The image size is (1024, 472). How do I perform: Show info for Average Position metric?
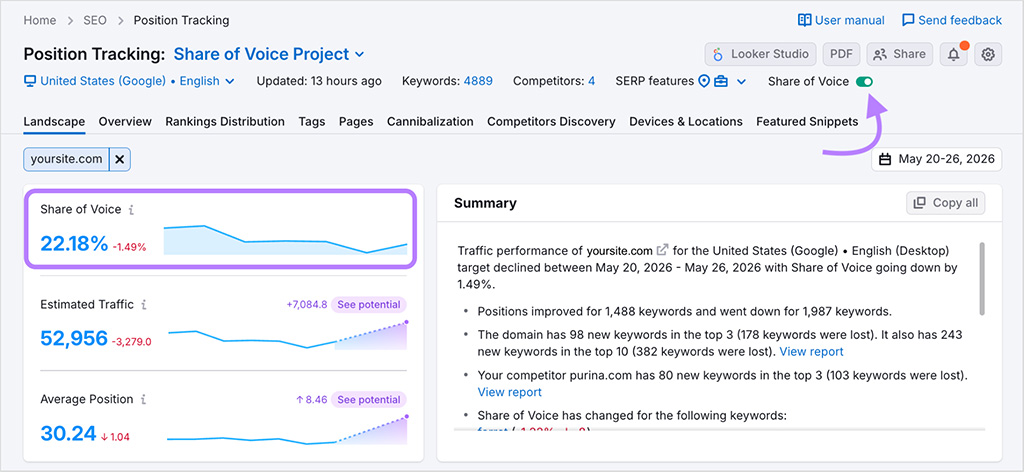144,399
